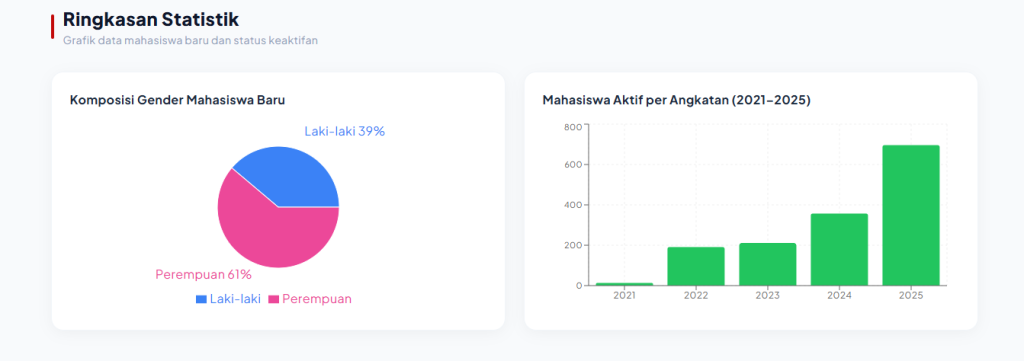Toggle the Laki-laki legend entry
Image resolution: width=1024 pixels, height=361 pixels.
[x=229, y=299]
